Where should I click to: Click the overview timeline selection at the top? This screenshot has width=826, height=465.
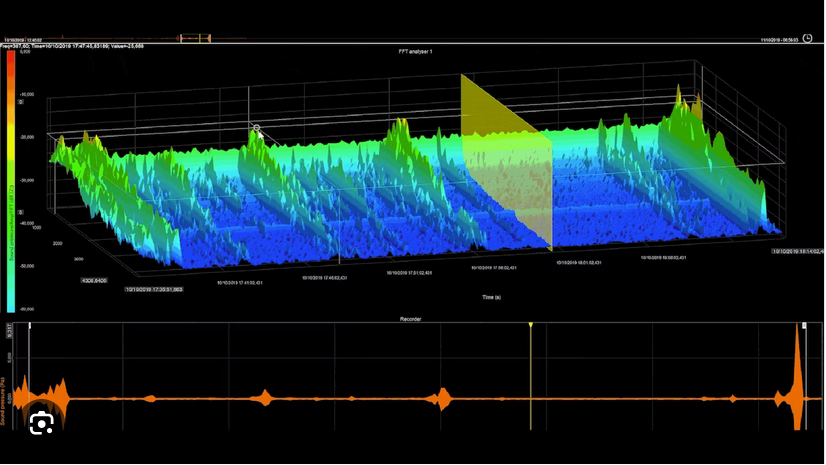195,38
